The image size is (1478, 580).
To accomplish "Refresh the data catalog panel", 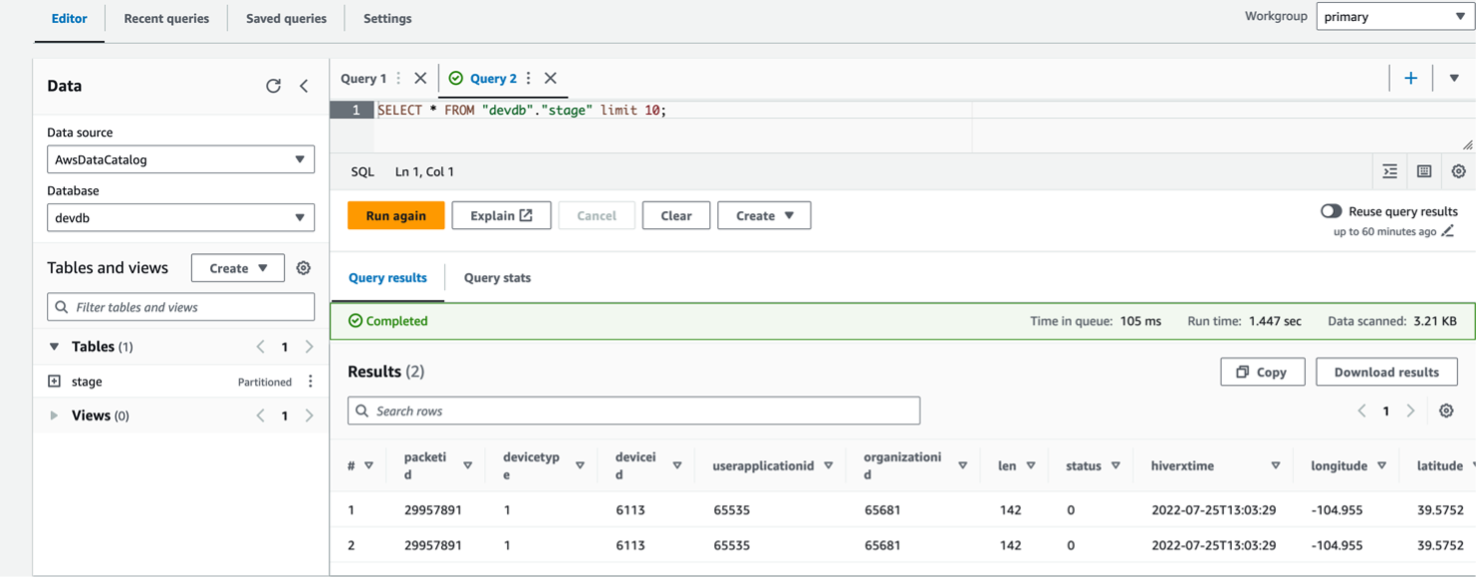I will coord(273,86).
